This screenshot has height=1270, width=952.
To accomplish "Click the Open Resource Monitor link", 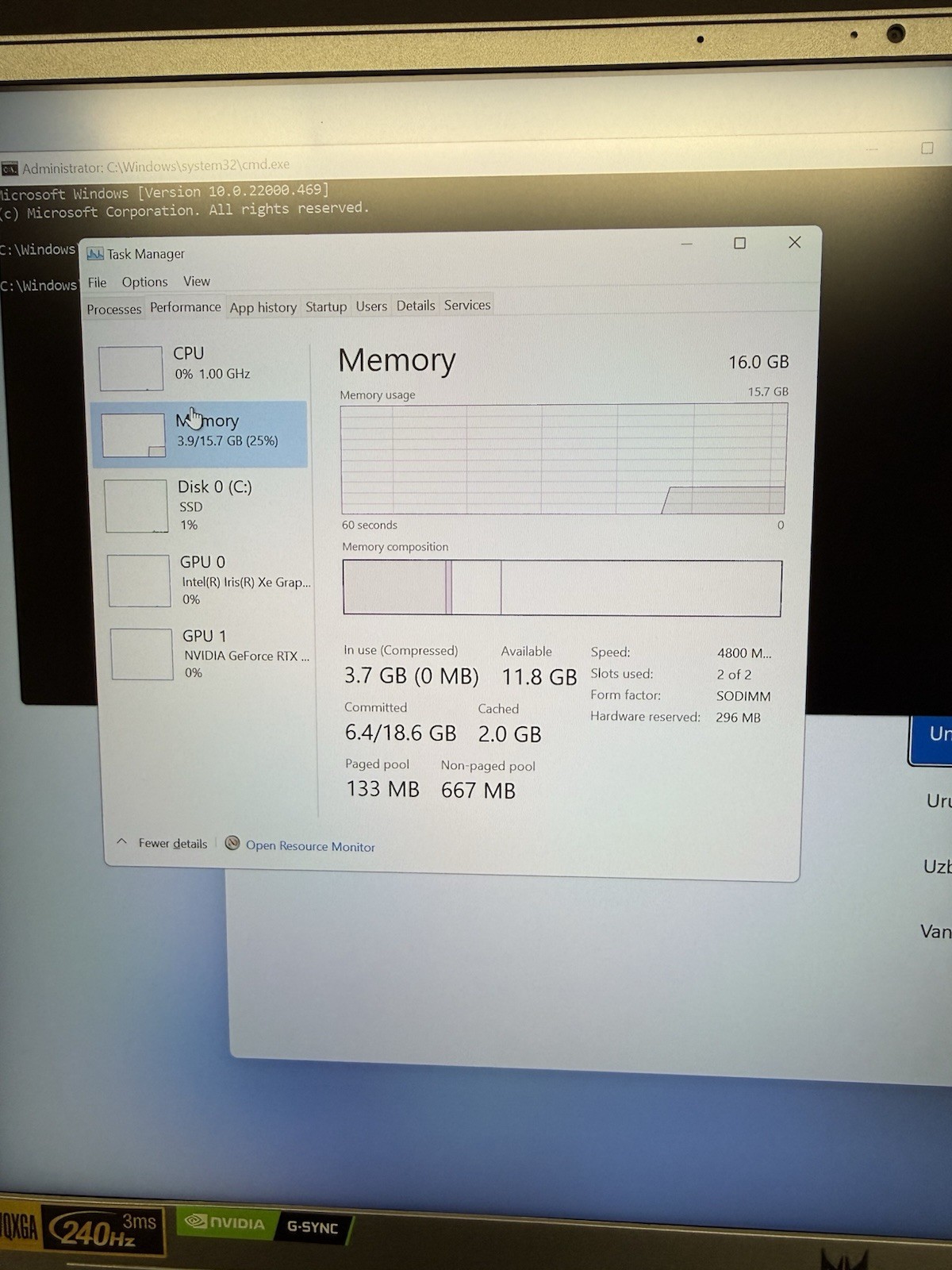I will [x=309, y=846].
